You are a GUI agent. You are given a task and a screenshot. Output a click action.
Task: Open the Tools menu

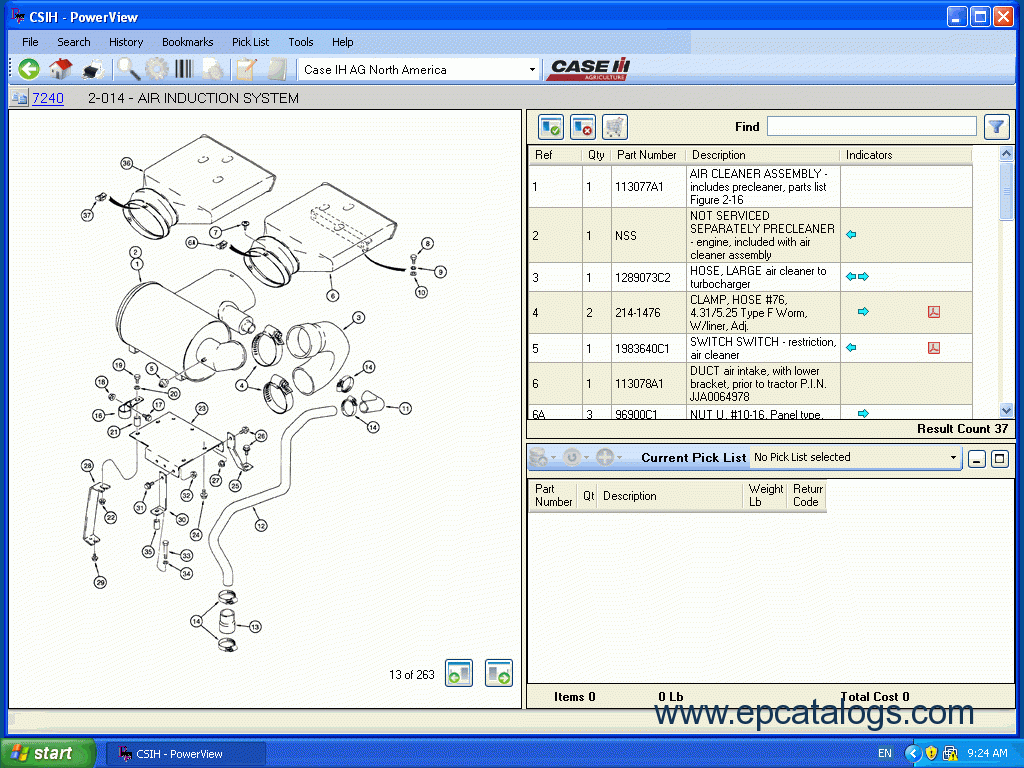[x=300, y=42]
